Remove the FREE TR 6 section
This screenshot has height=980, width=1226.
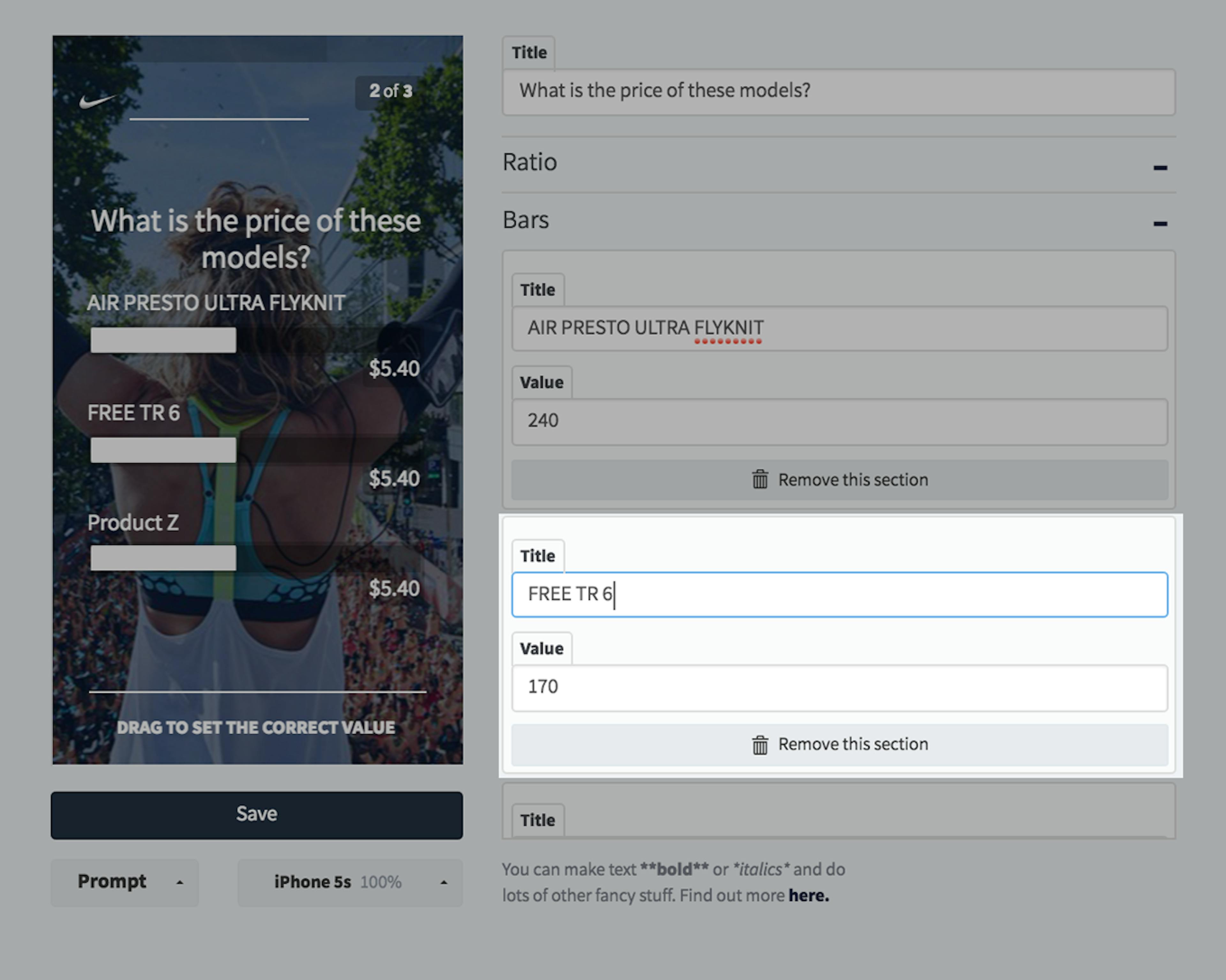(x=839, y=745)
